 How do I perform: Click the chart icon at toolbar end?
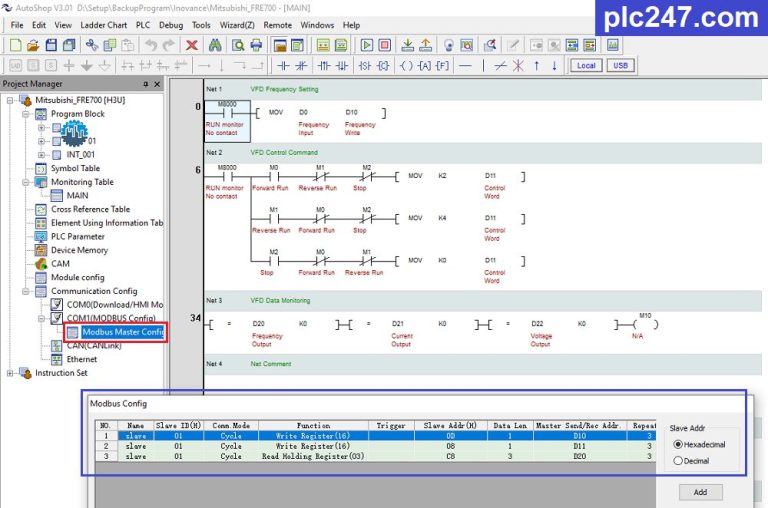point(613,45)
